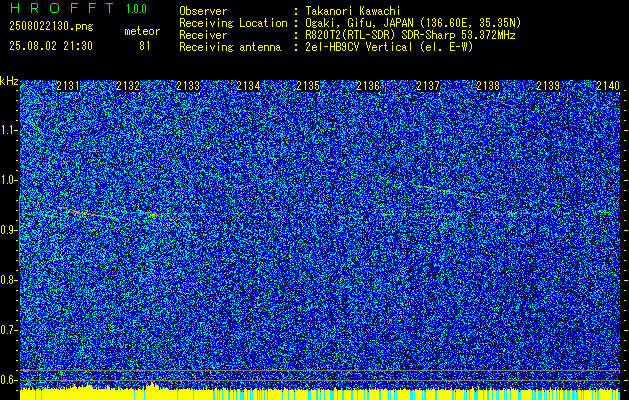Click the 0.8 kHz axis label
Image resolution: width=629 pixels, height=400 pixels.
[x=8, y=280]
